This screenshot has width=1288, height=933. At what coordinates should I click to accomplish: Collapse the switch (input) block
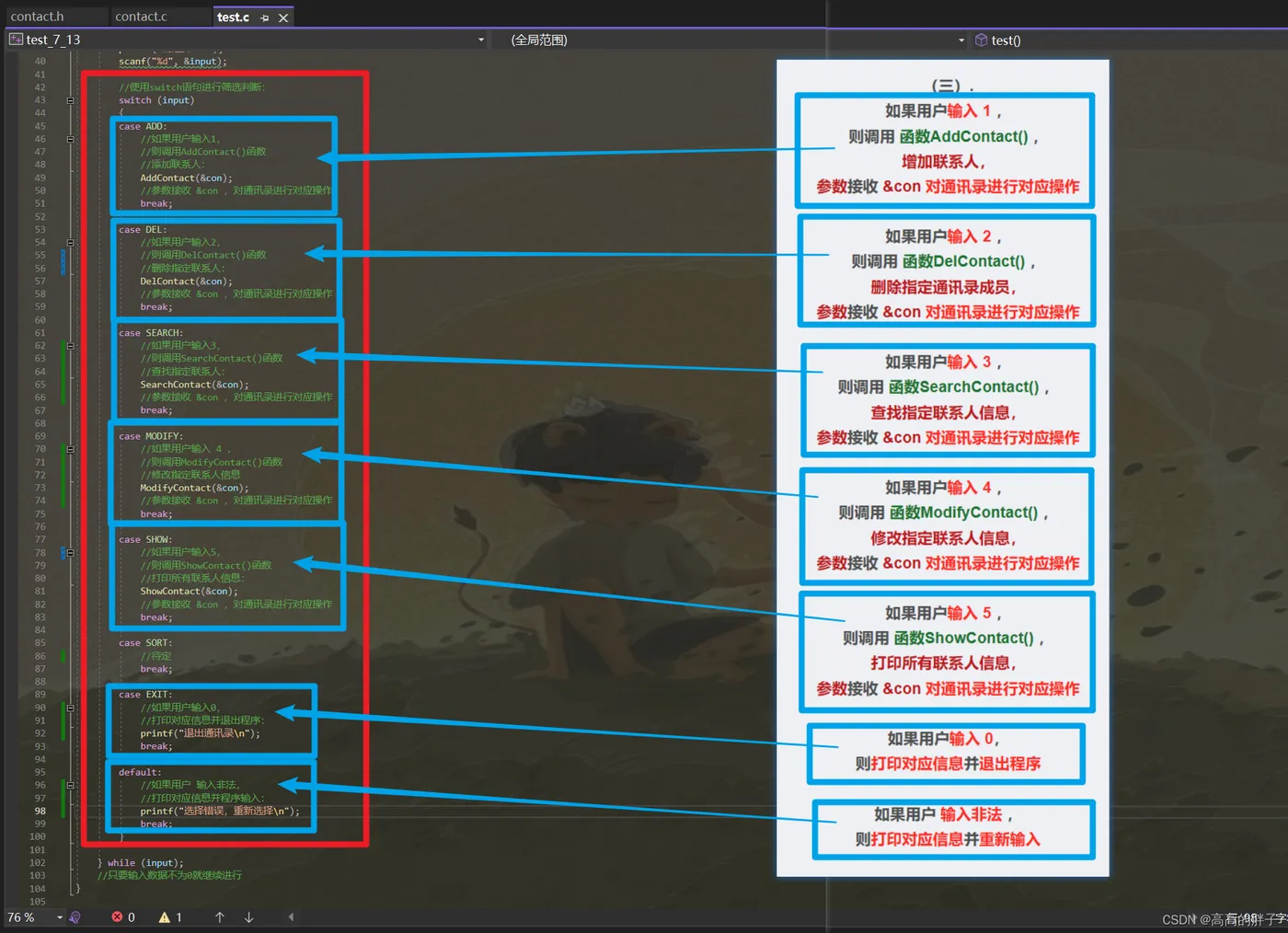[70, 100]
